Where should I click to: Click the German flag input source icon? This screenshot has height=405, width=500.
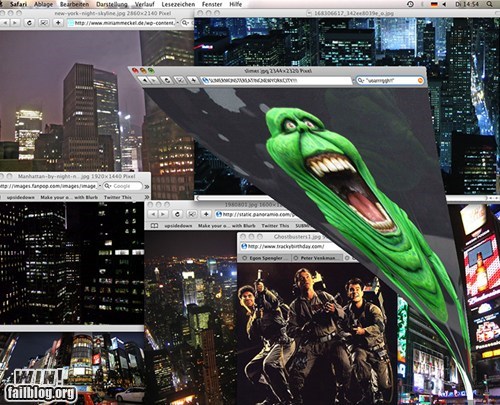click(434, 4)
